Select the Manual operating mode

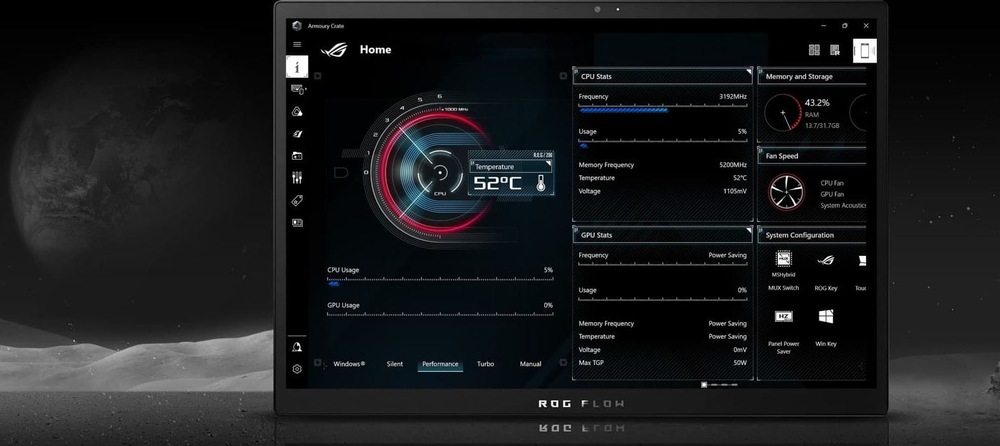[531, 364]
